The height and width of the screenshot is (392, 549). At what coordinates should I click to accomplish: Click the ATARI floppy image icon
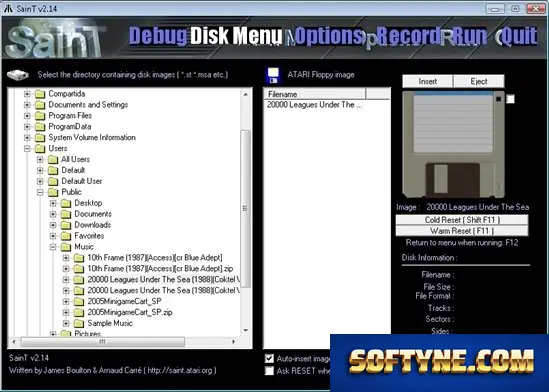[273, 75]
